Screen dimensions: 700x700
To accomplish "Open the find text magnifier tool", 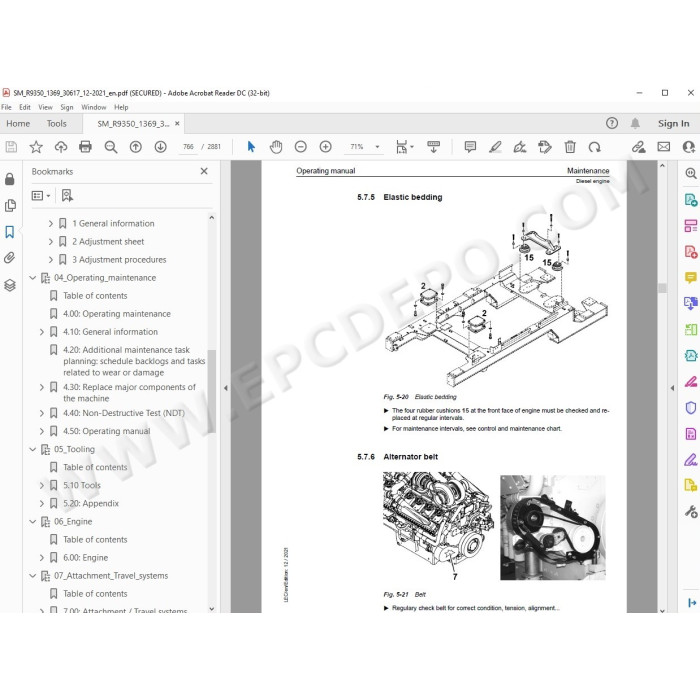I will click(x=111, y=146).
